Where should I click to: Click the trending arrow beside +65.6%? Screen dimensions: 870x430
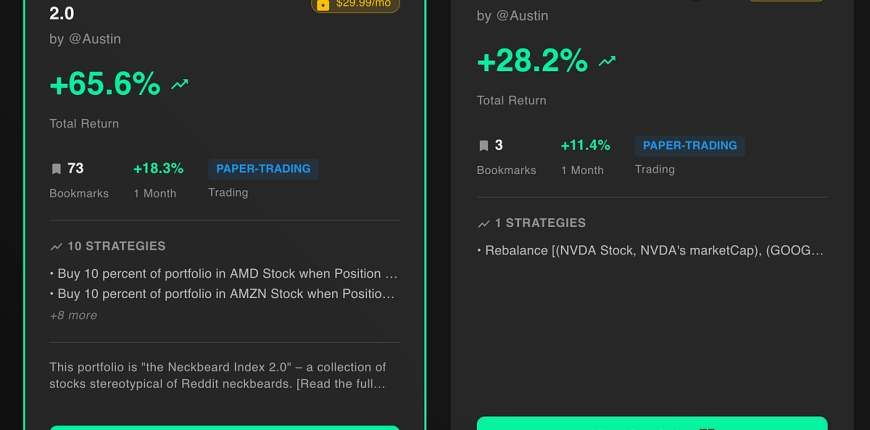point(180,84)
